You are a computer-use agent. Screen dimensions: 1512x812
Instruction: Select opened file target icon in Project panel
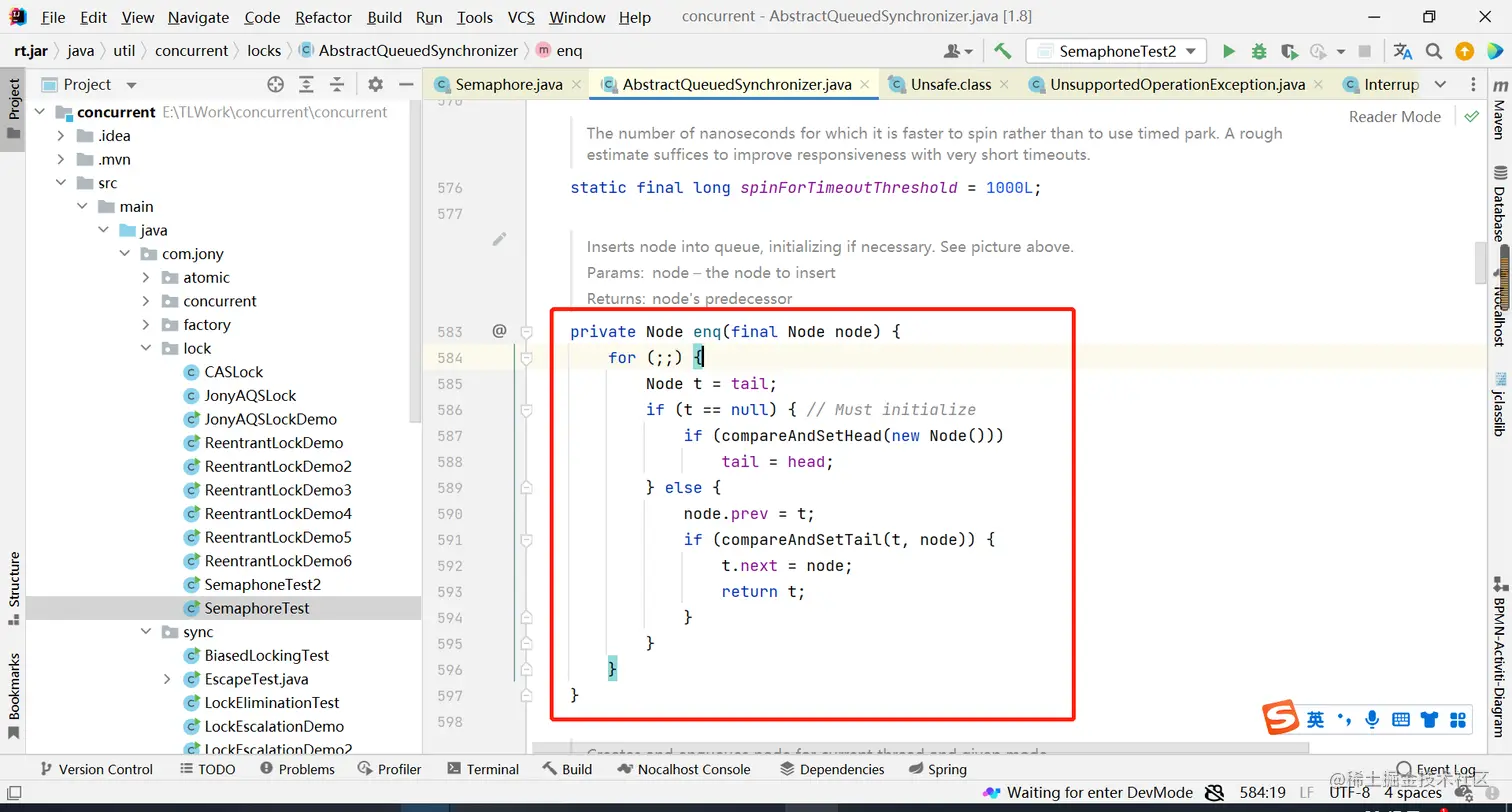pyautogui.click(x=275, y=85)
